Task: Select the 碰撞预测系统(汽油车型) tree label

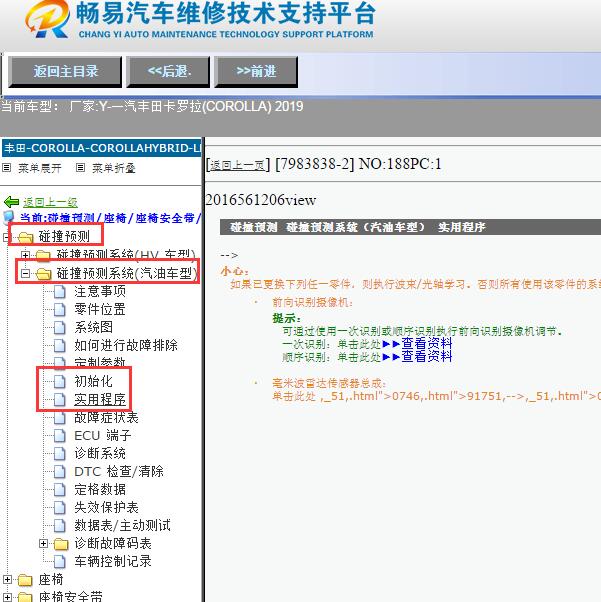Action: (x=127, y=273)
